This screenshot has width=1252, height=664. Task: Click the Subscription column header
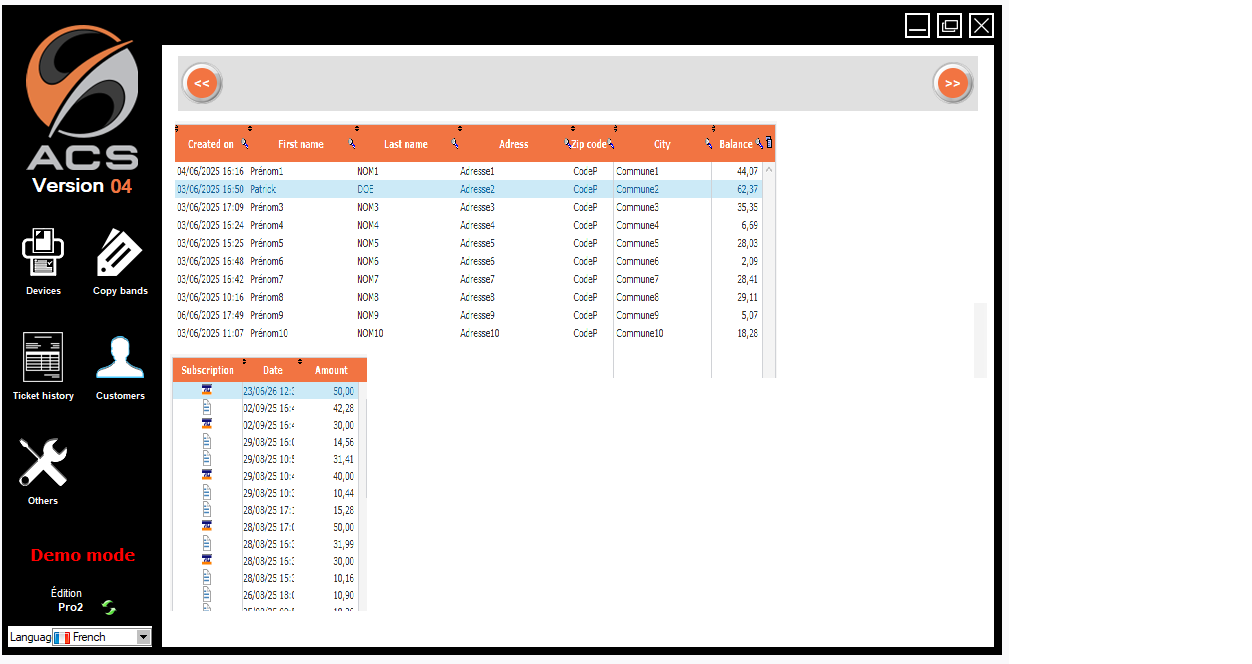click(x=208, y=370)
